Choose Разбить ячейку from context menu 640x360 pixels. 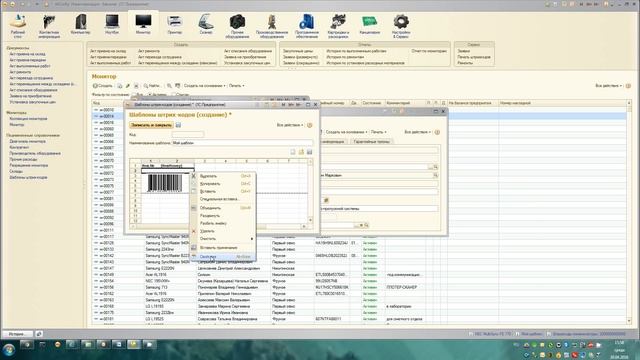click(x=223, y=223)
